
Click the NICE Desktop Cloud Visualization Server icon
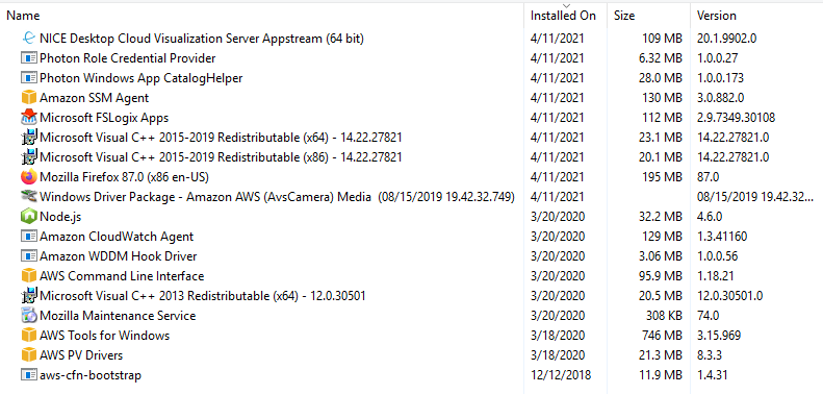point(29,38)
